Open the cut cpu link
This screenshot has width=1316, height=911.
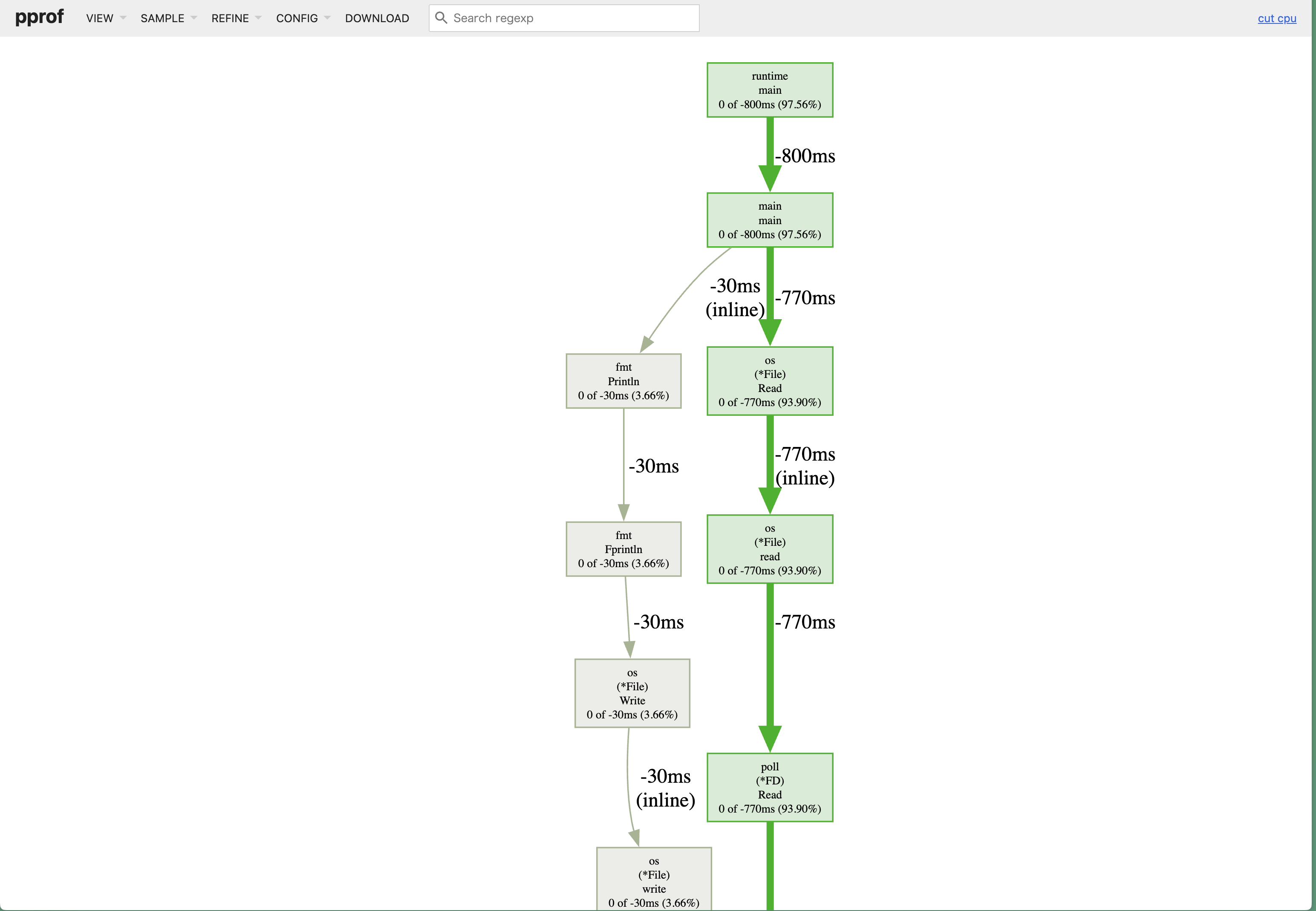click(x=1277, y=18)
